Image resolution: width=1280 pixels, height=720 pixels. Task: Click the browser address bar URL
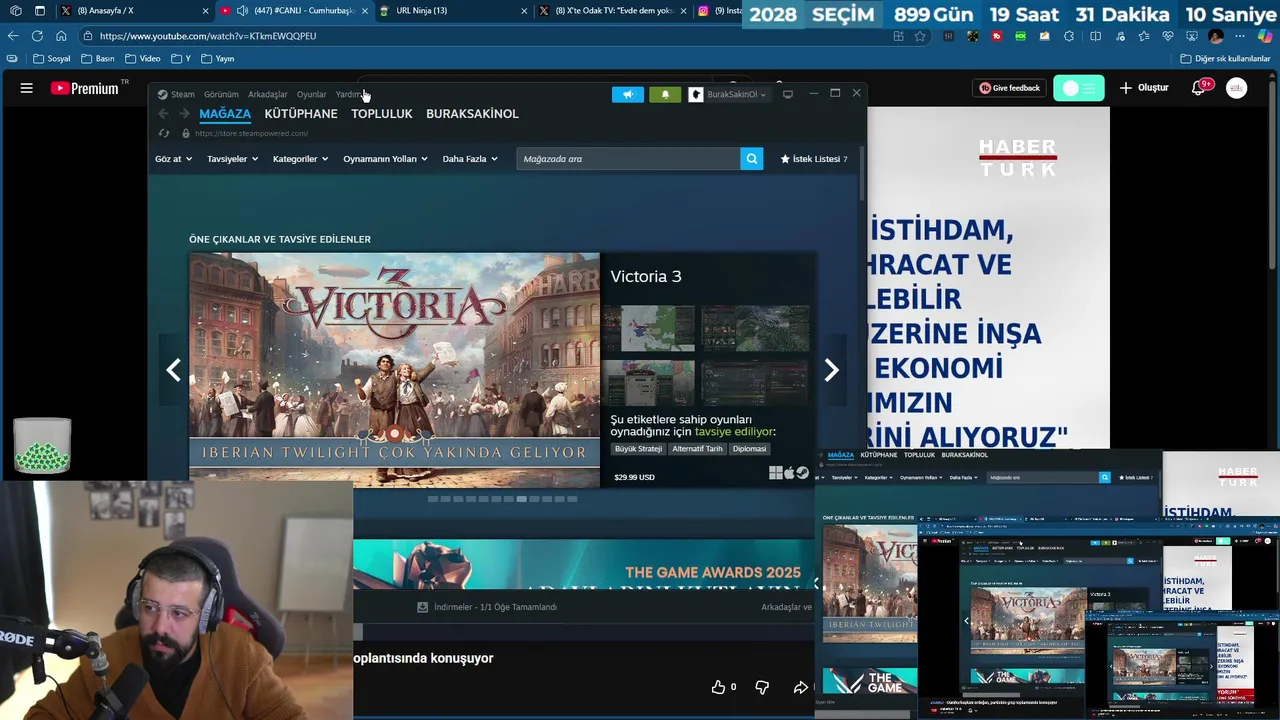(x=208, y=36)
